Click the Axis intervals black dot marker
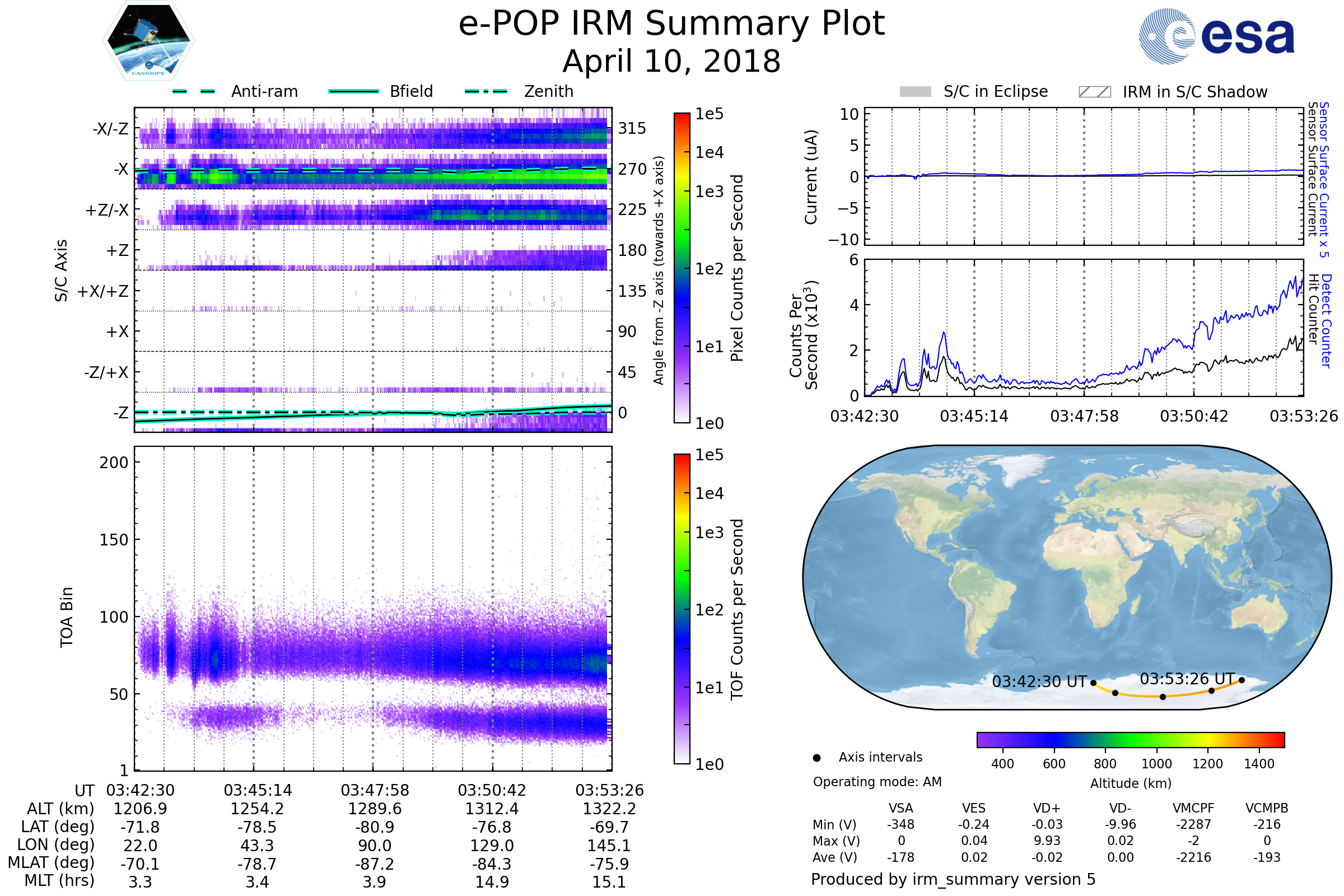1344x896 pixels. (x=816, y=758)
